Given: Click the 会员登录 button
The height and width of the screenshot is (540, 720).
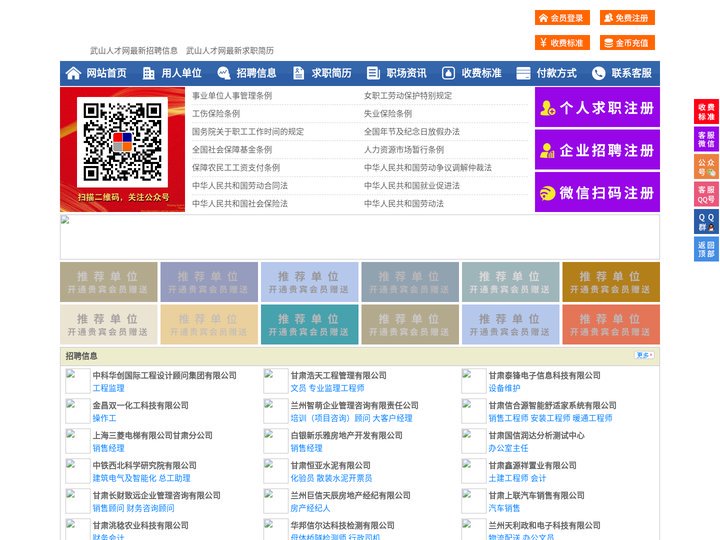Looking at the screenshot, I should [x=562, y=18].
